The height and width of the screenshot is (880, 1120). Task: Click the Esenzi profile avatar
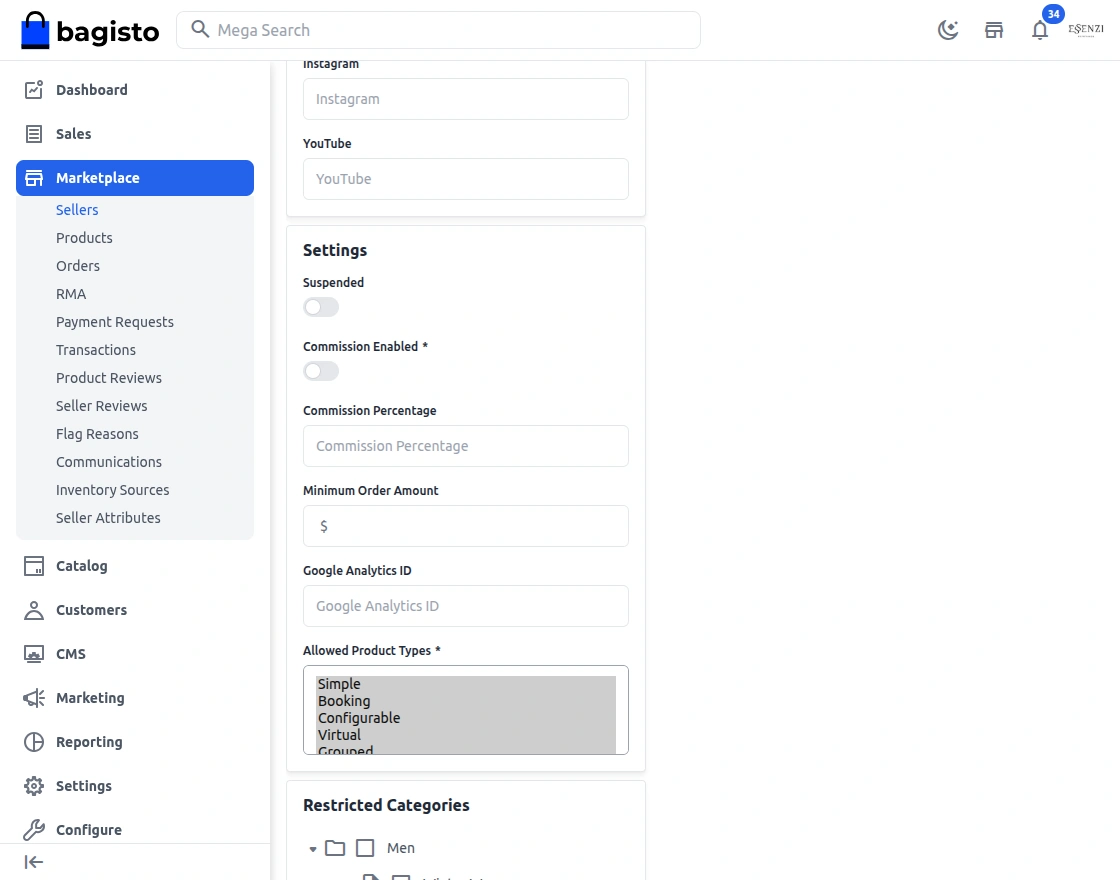1086,30
